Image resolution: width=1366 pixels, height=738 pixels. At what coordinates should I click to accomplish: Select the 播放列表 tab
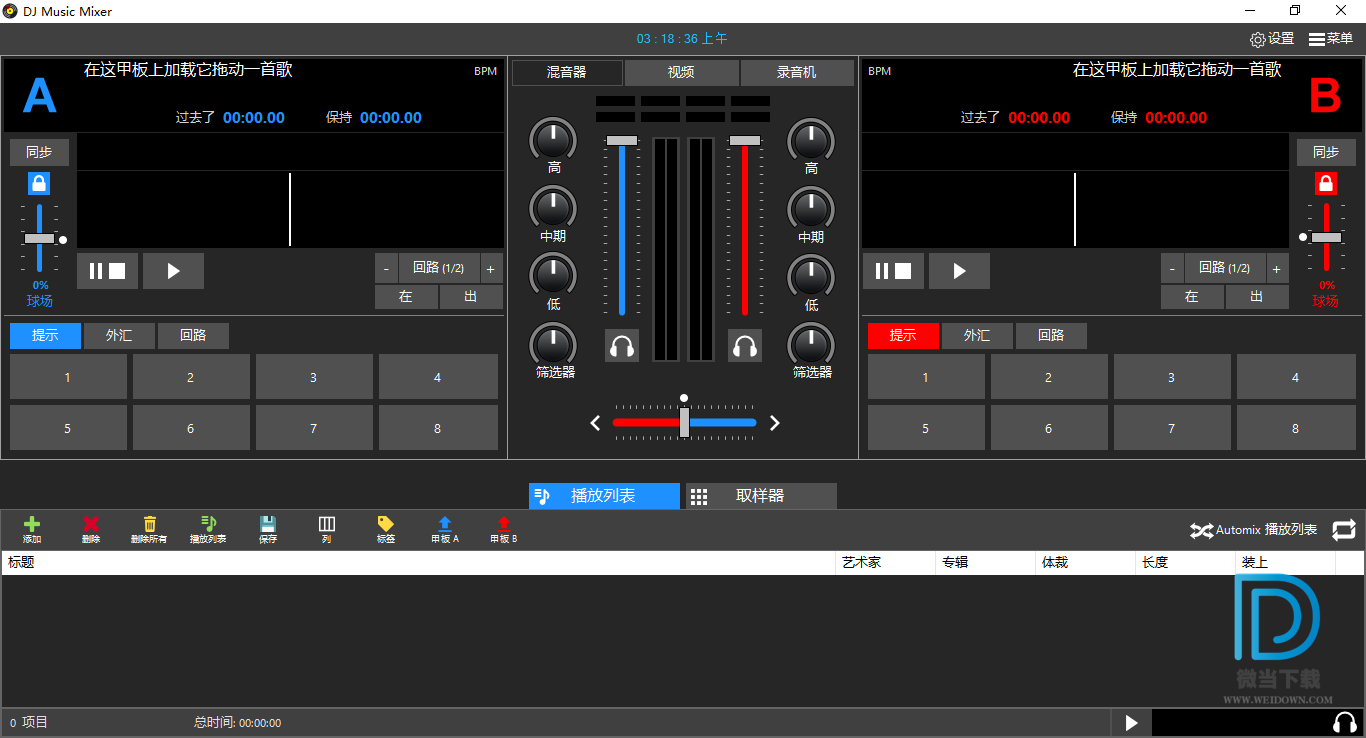pos(604,496)
